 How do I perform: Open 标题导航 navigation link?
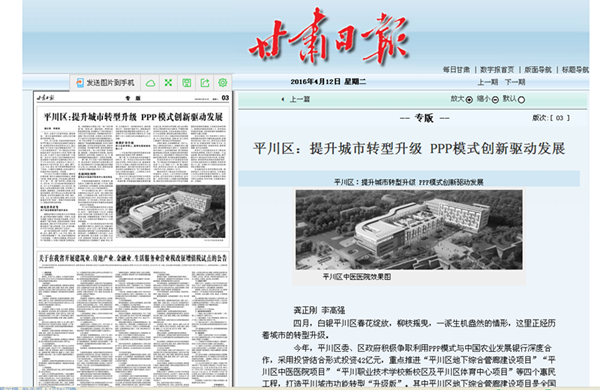coord(575,70)
